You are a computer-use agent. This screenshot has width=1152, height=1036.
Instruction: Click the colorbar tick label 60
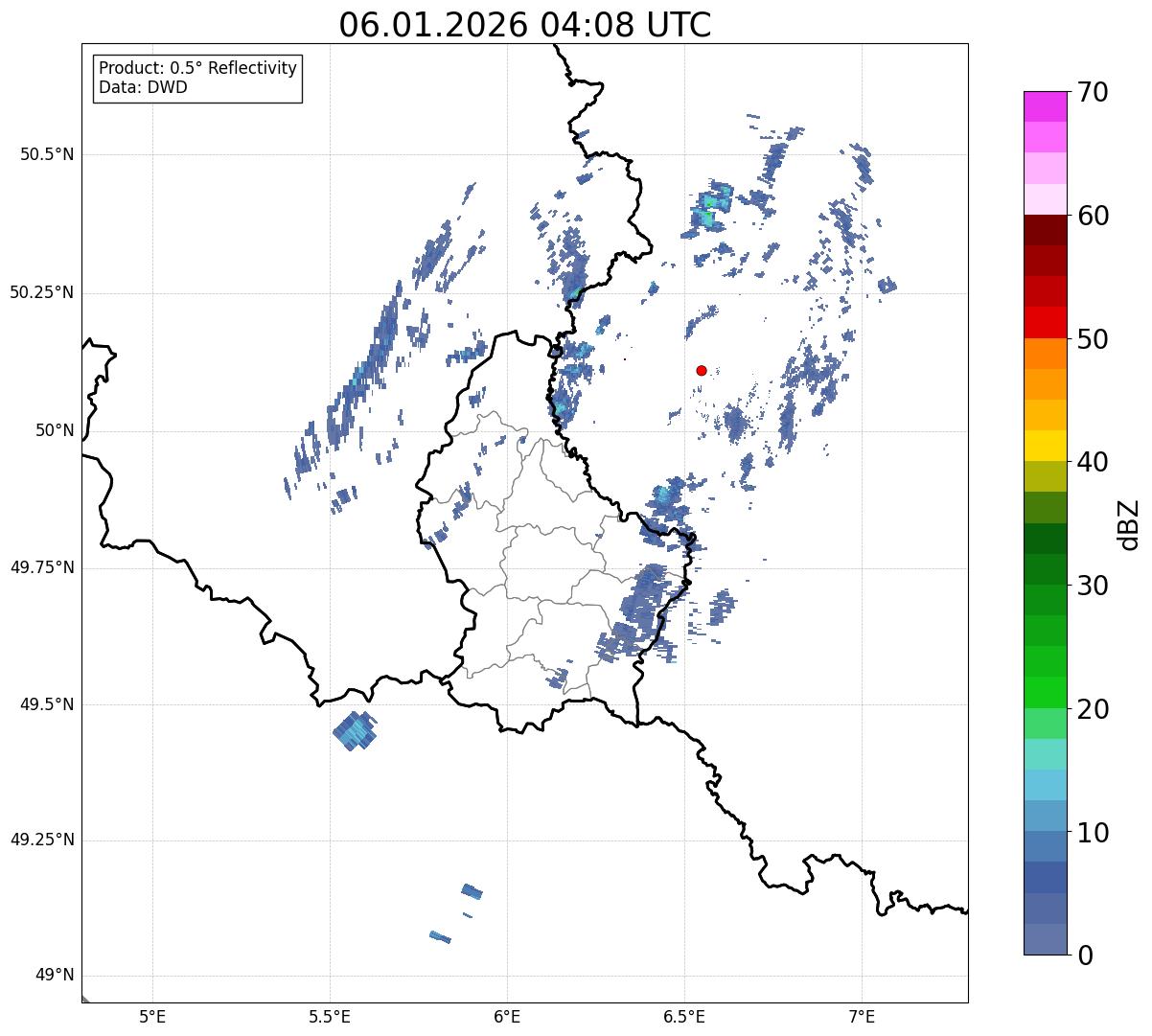(1094, 216)
